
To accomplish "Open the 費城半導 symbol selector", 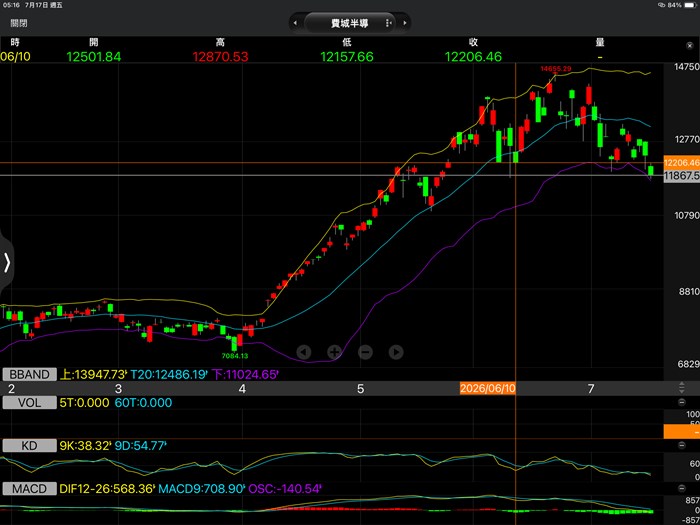I will (350, 23).
